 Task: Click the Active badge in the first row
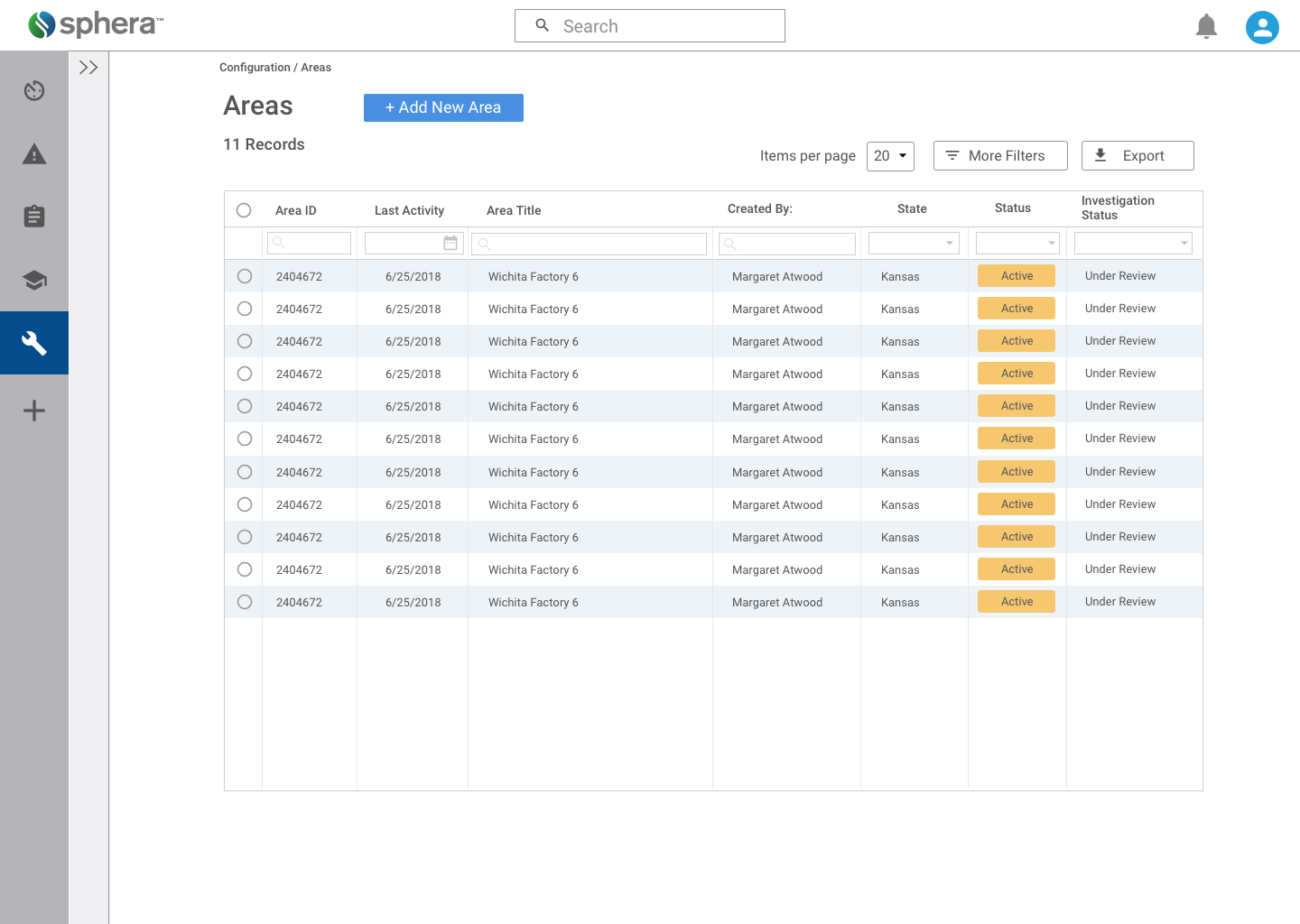point(1017,276)
